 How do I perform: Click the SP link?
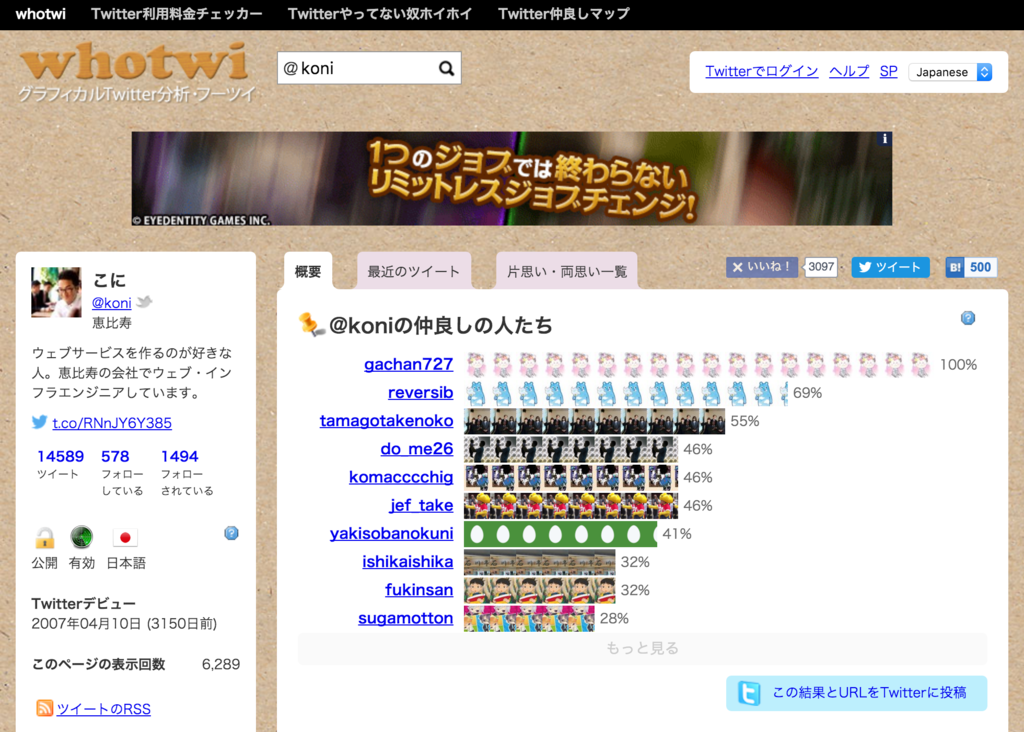pyautogui.click(x=888, y=71)
